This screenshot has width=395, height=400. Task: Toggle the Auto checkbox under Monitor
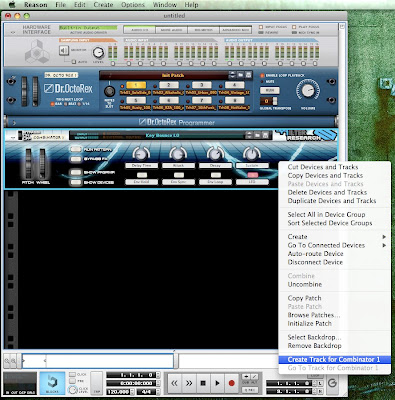click(x=74, y=62)
